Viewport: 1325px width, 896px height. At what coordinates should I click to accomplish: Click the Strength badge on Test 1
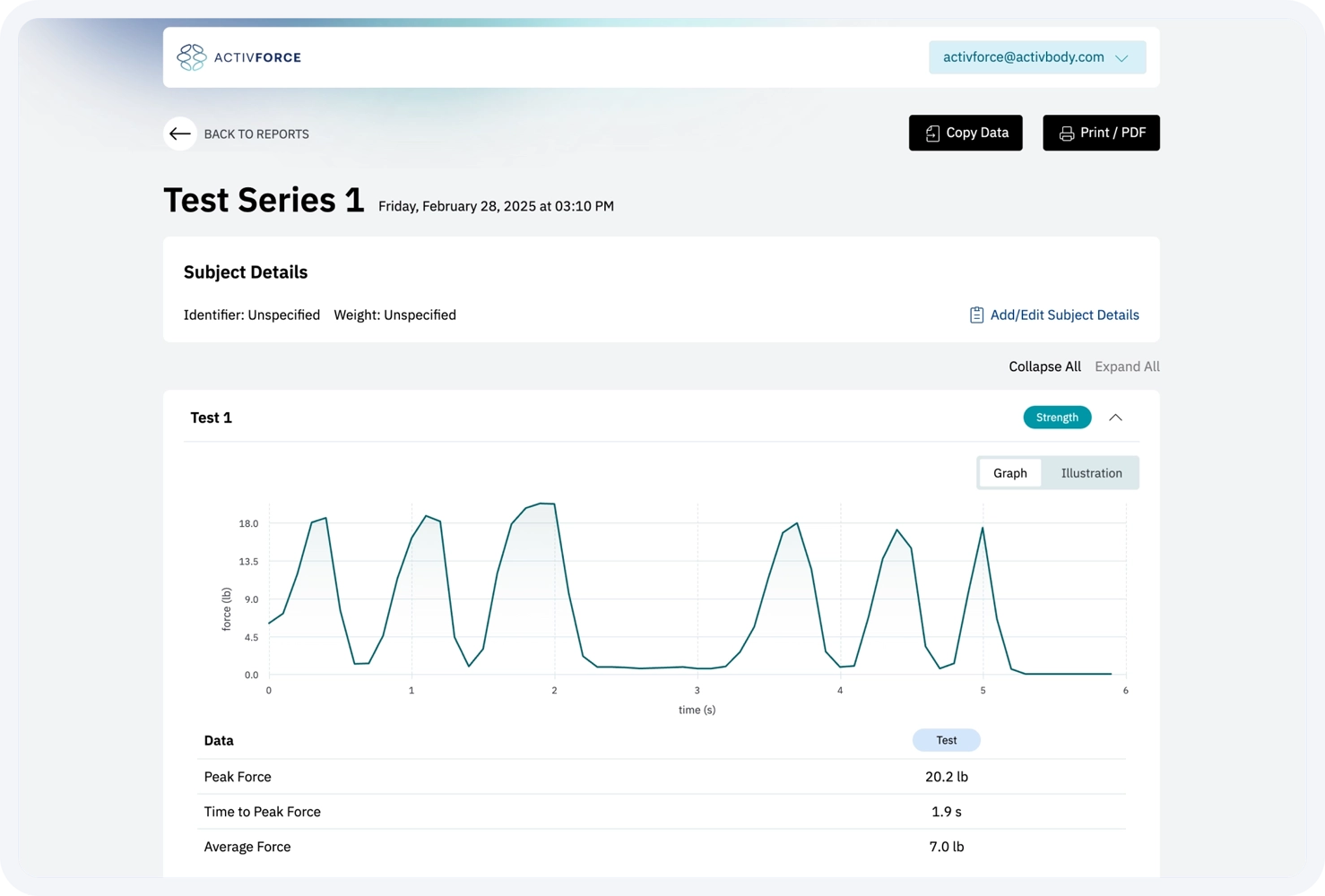1057,418
